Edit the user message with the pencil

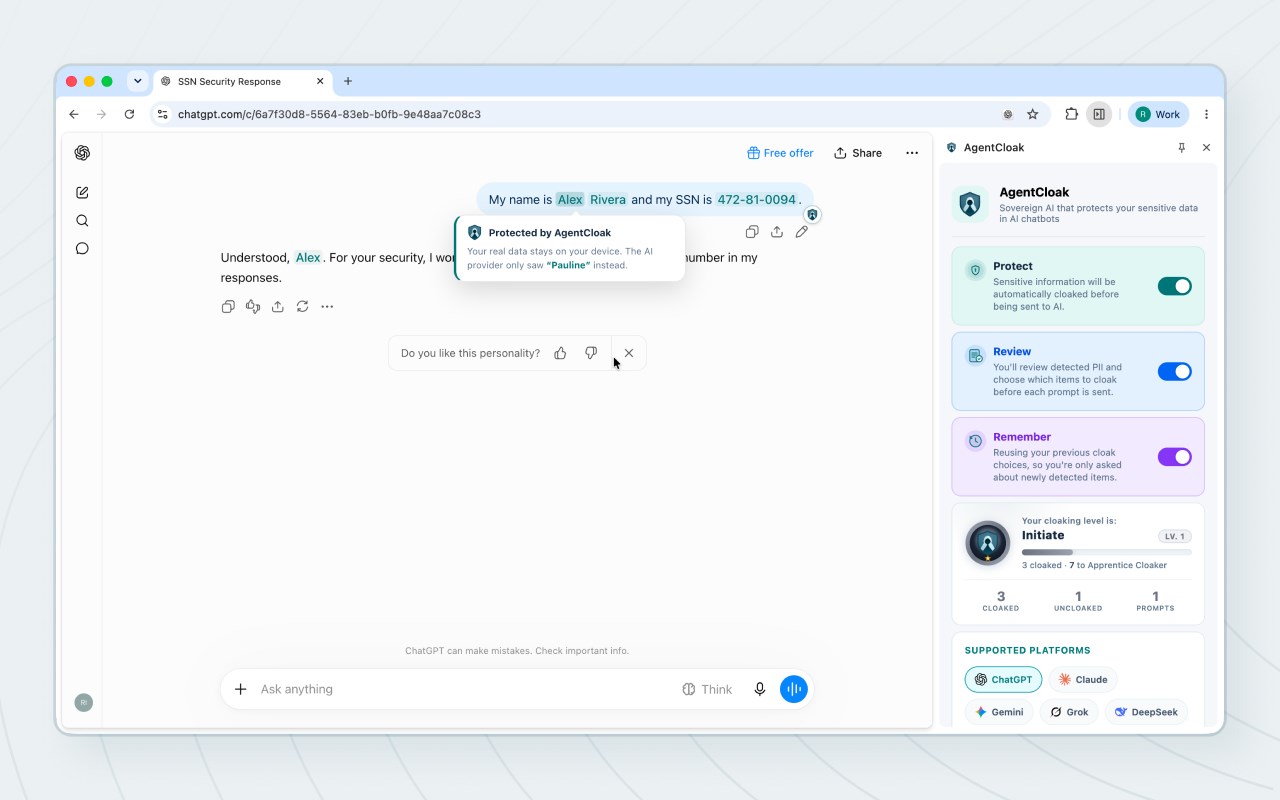(x=802, y=232)
